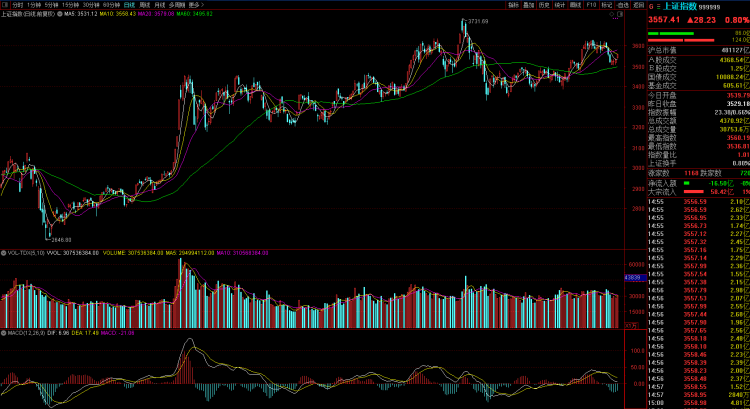The width and height of the screenshot is (750, 409).
Task: Click the red G icon beside 上证指数
Action: coord(651,6)
